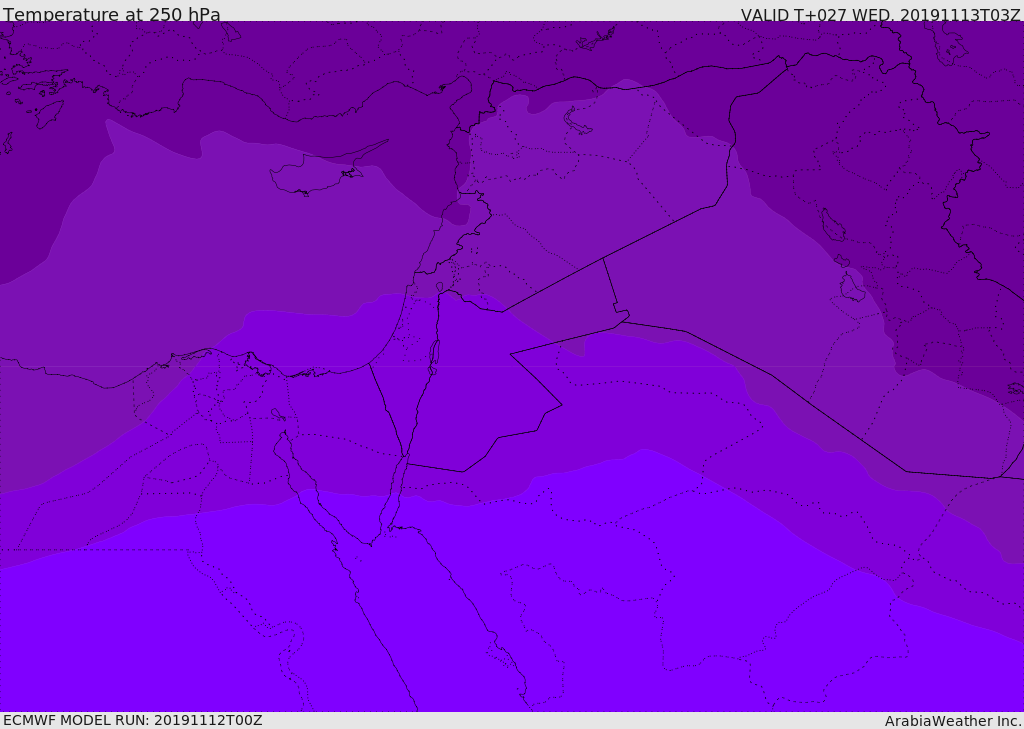The image size is (1024, 729).
Task: Select the Dead Sea outline
Action: [434, 353]
